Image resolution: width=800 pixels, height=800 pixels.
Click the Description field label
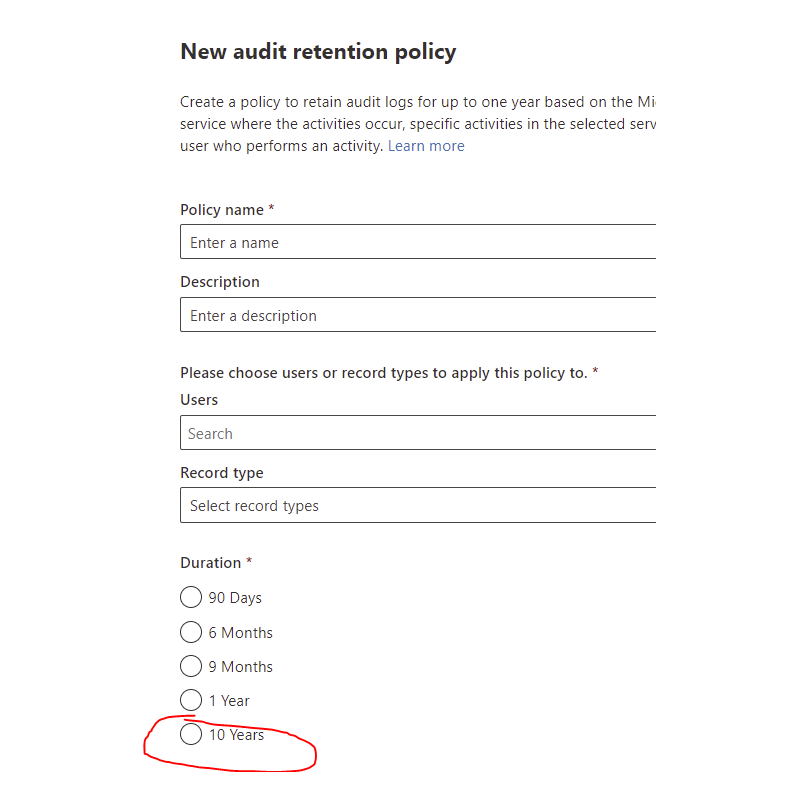click(x=220, y=282)
